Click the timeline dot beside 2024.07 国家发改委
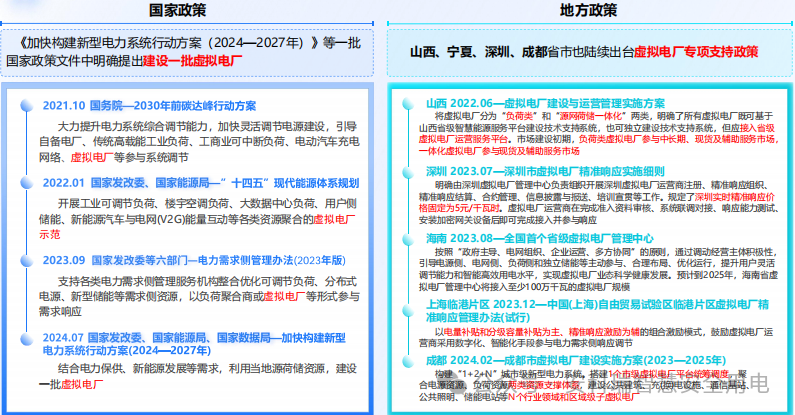The image size is (795, 415). pos(27,339)
